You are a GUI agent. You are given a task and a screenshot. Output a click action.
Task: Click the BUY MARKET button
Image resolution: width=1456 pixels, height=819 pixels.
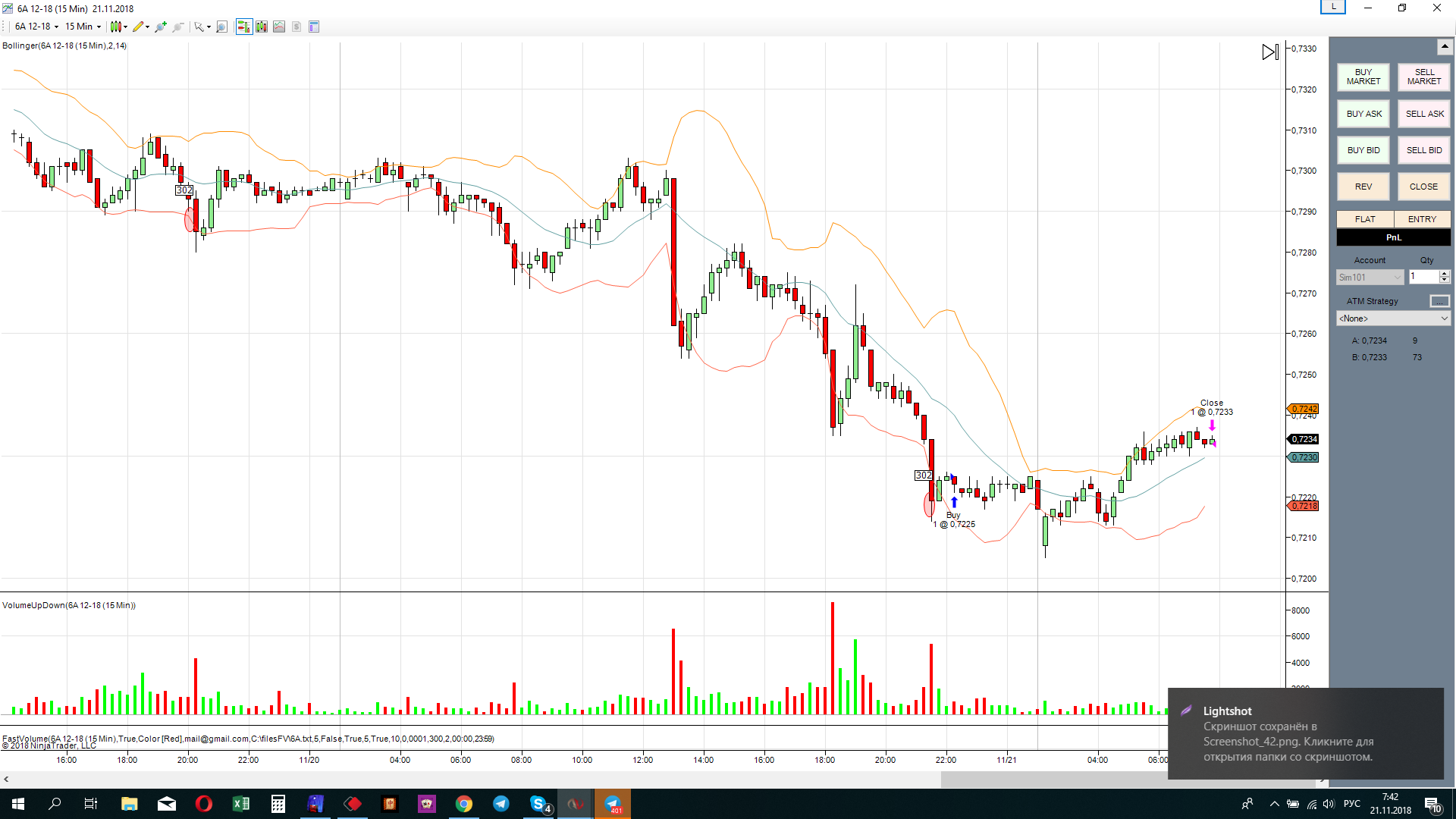[1363, 77]
